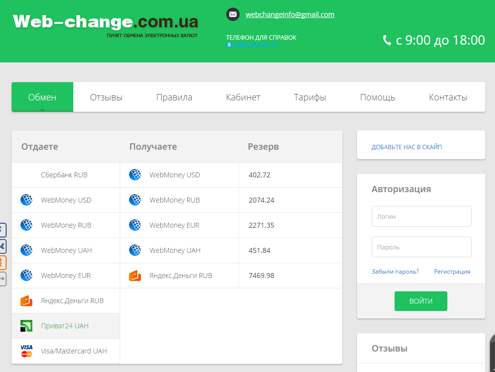Screen dimensions: 495x372
Task: Click Яндекс.Деньги wallet icon in Отдаете column
Action: 26,301
